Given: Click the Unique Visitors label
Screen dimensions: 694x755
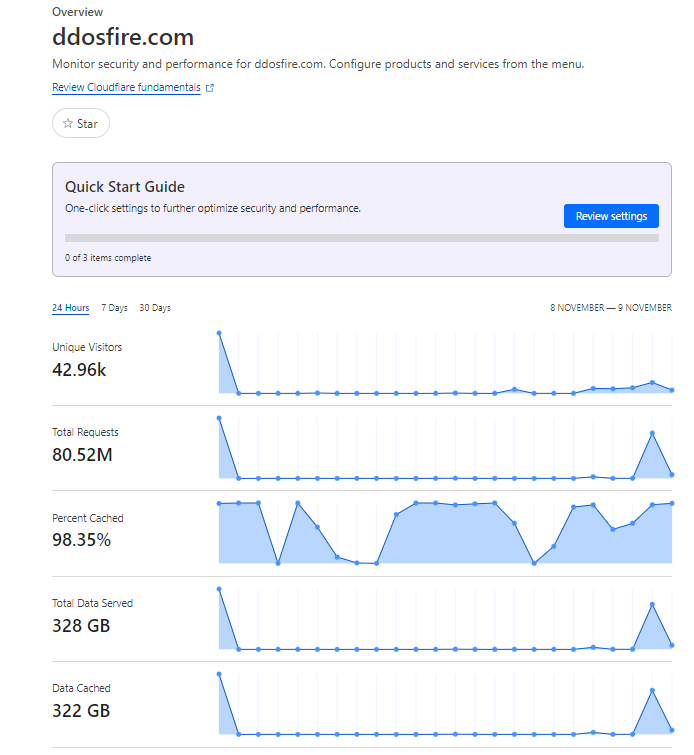Looking at the screenshot, I should [87, 347].
